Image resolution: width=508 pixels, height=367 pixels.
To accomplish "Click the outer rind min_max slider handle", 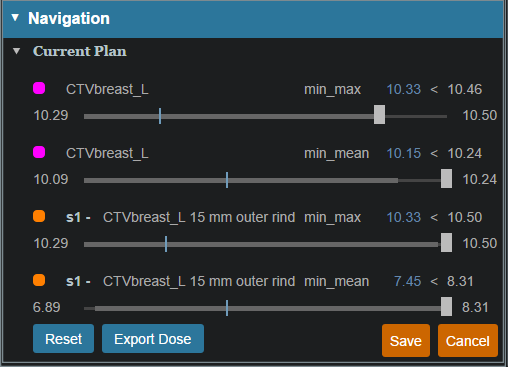I will point(446,243).
